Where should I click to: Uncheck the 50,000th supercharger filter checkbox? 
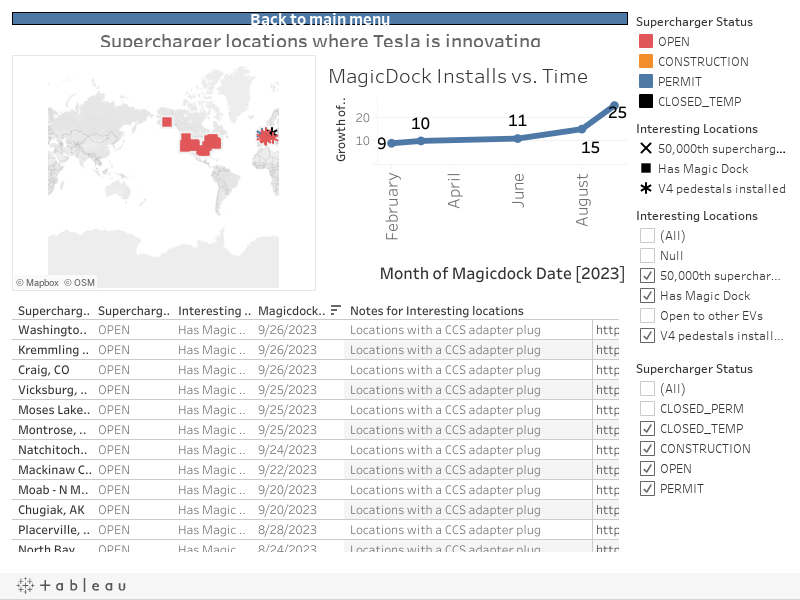tap(647, 276)
